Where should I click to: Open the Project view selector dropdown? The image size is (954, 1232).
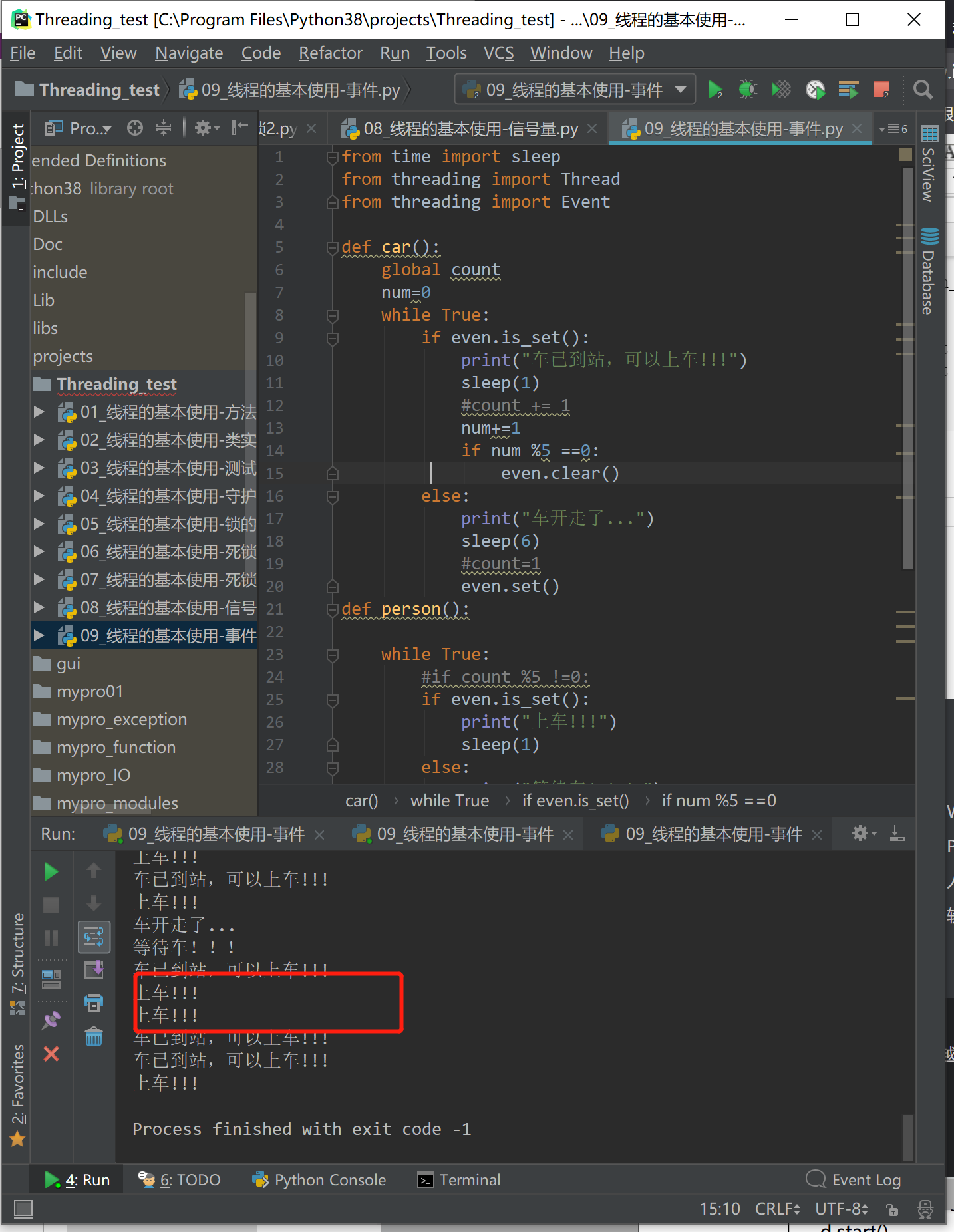78,128
